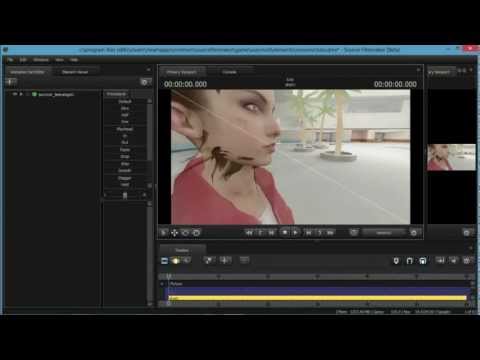Open the File menu
This screenshot has height=360, width=480.
tap(10, 60)
